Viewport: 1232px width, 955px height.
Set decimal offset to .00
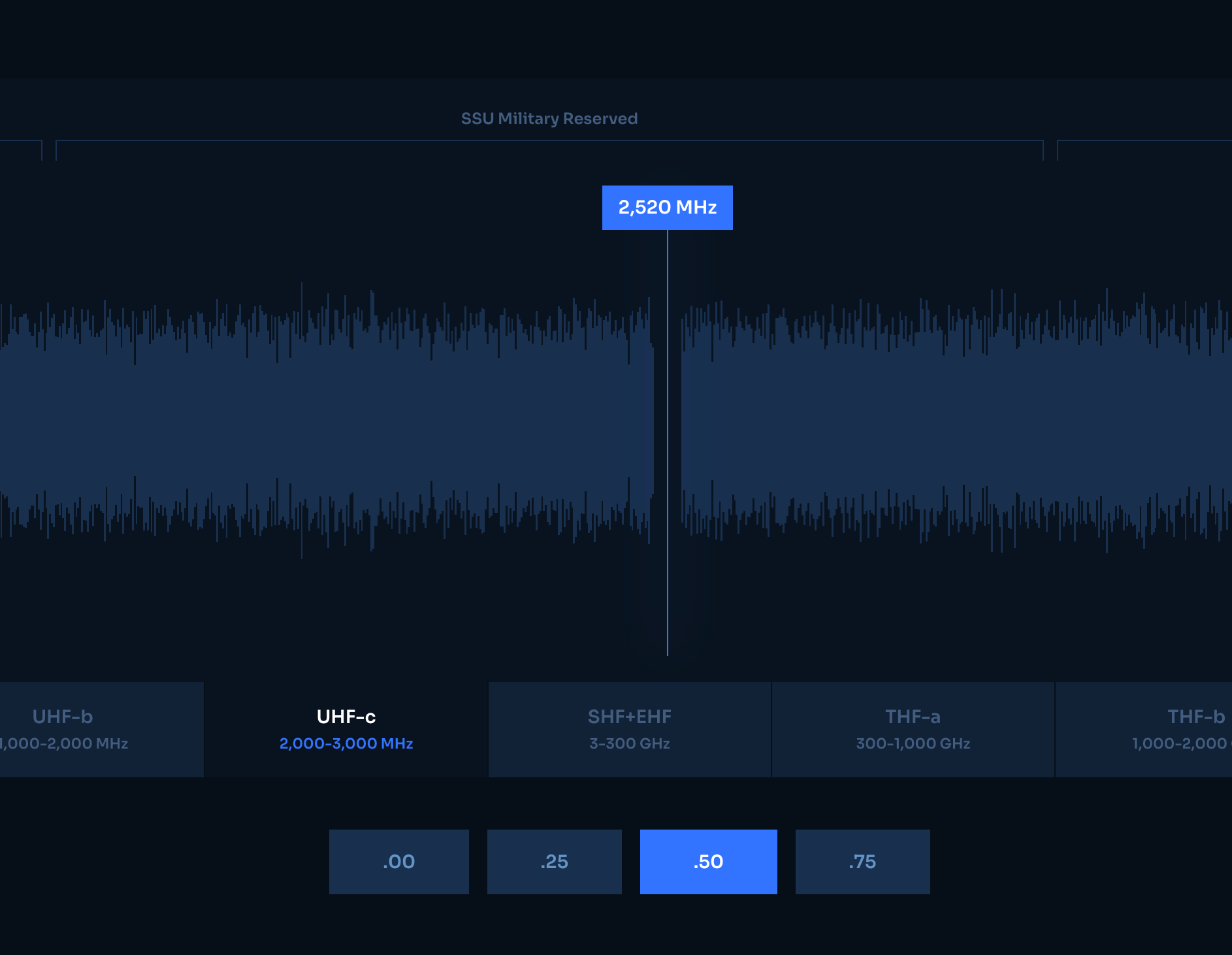click(x=398, y=861)
